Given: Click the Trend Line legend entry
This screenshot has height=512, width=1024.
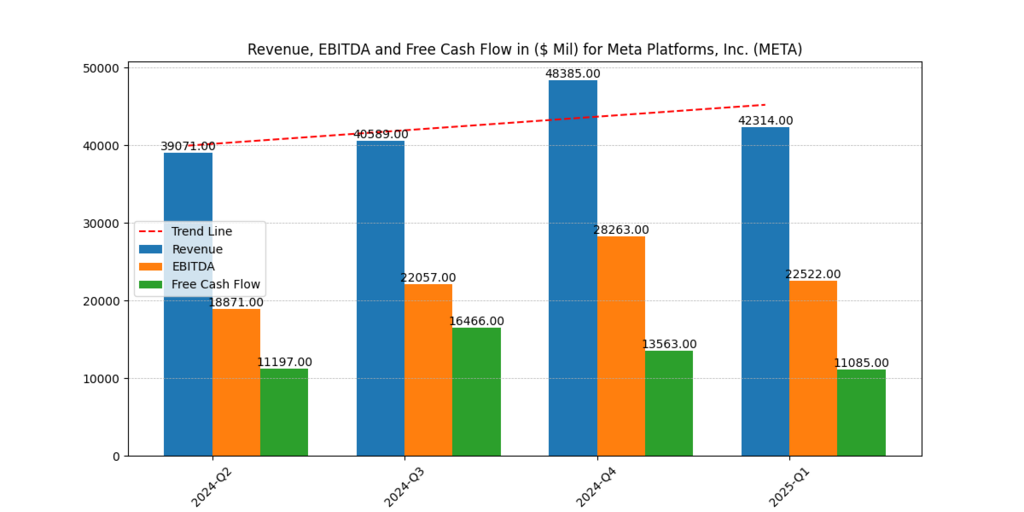Looking at the screenshot, I should coord(200,231).
